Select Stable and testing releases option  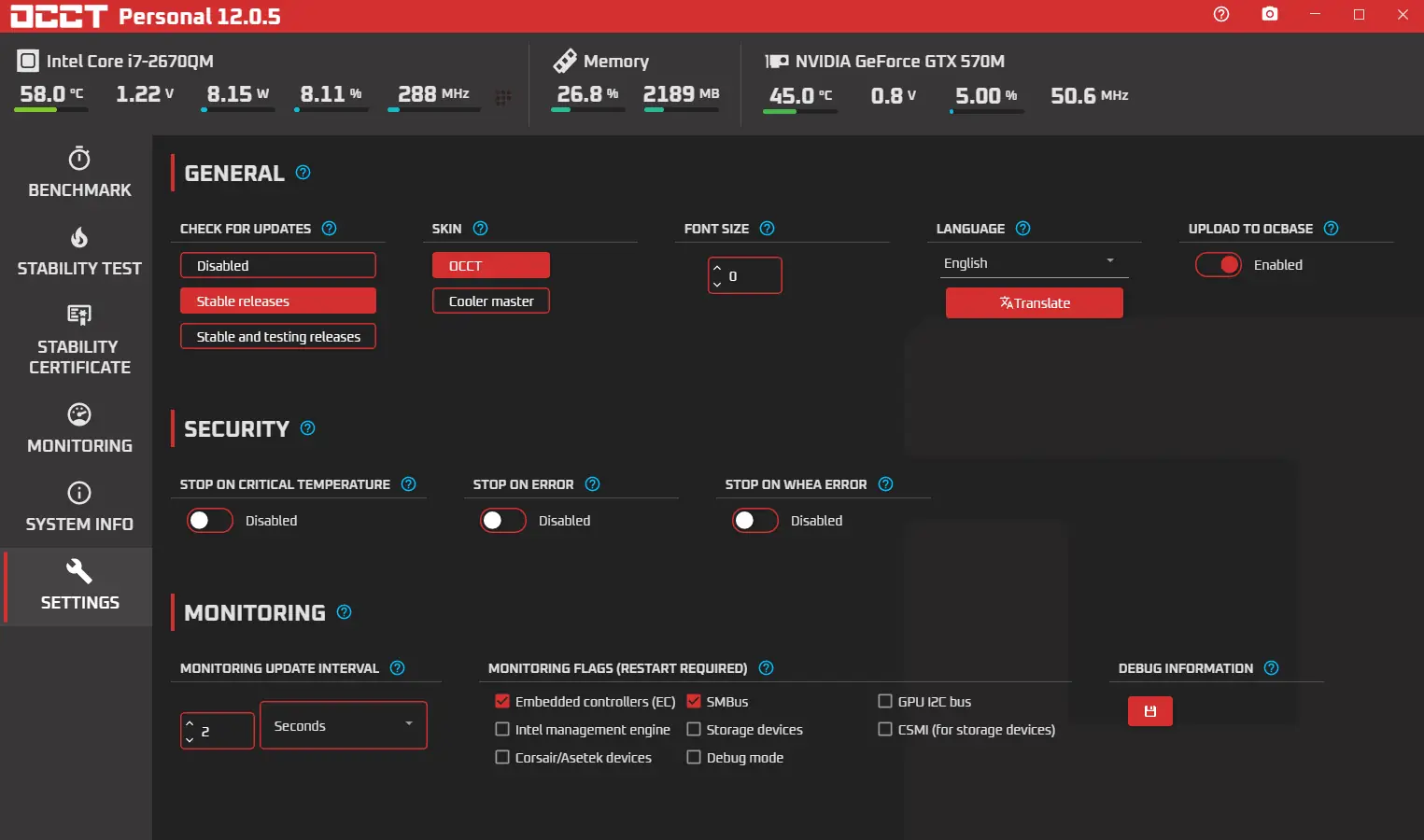click(278, 336)
